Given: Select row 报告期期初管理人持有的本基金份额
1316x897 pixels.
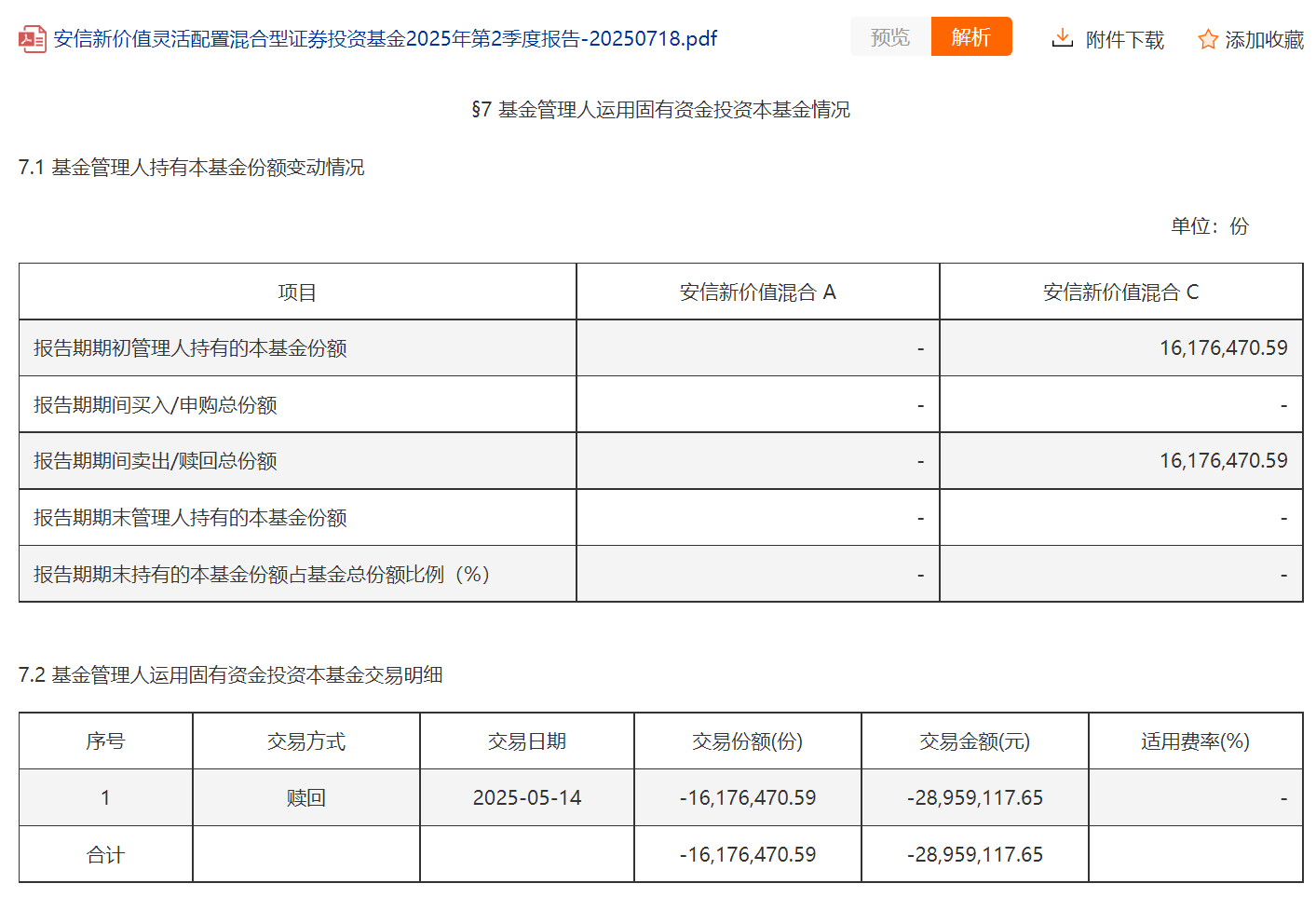Looking at the screenshot, I should click(660, 348).
